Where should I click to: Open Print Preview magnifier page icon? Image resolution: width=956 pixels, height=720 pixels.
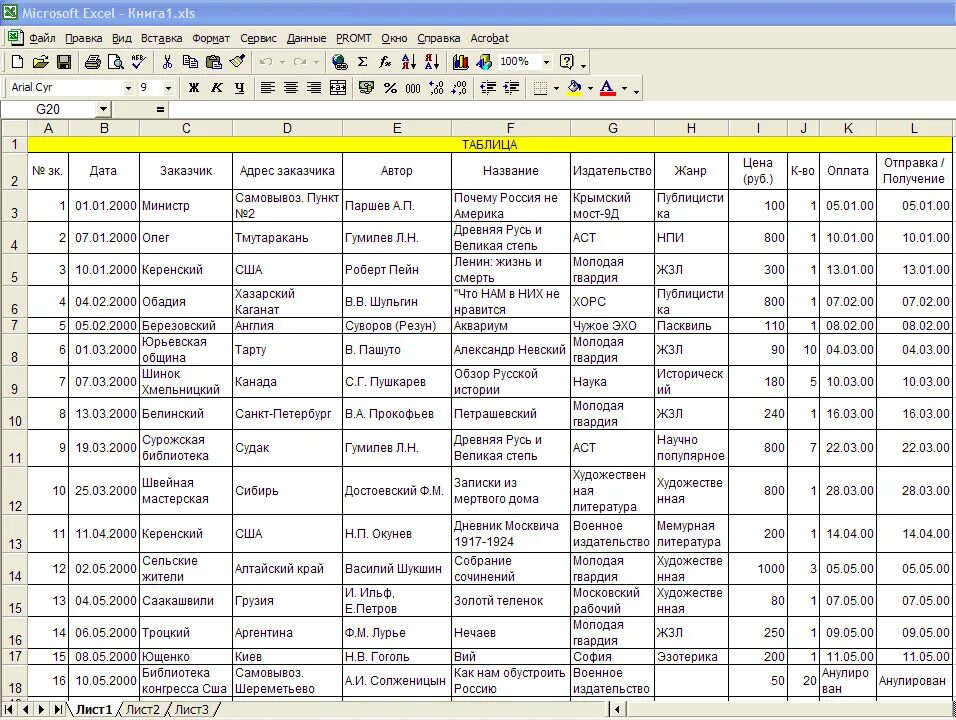[115, 62]
